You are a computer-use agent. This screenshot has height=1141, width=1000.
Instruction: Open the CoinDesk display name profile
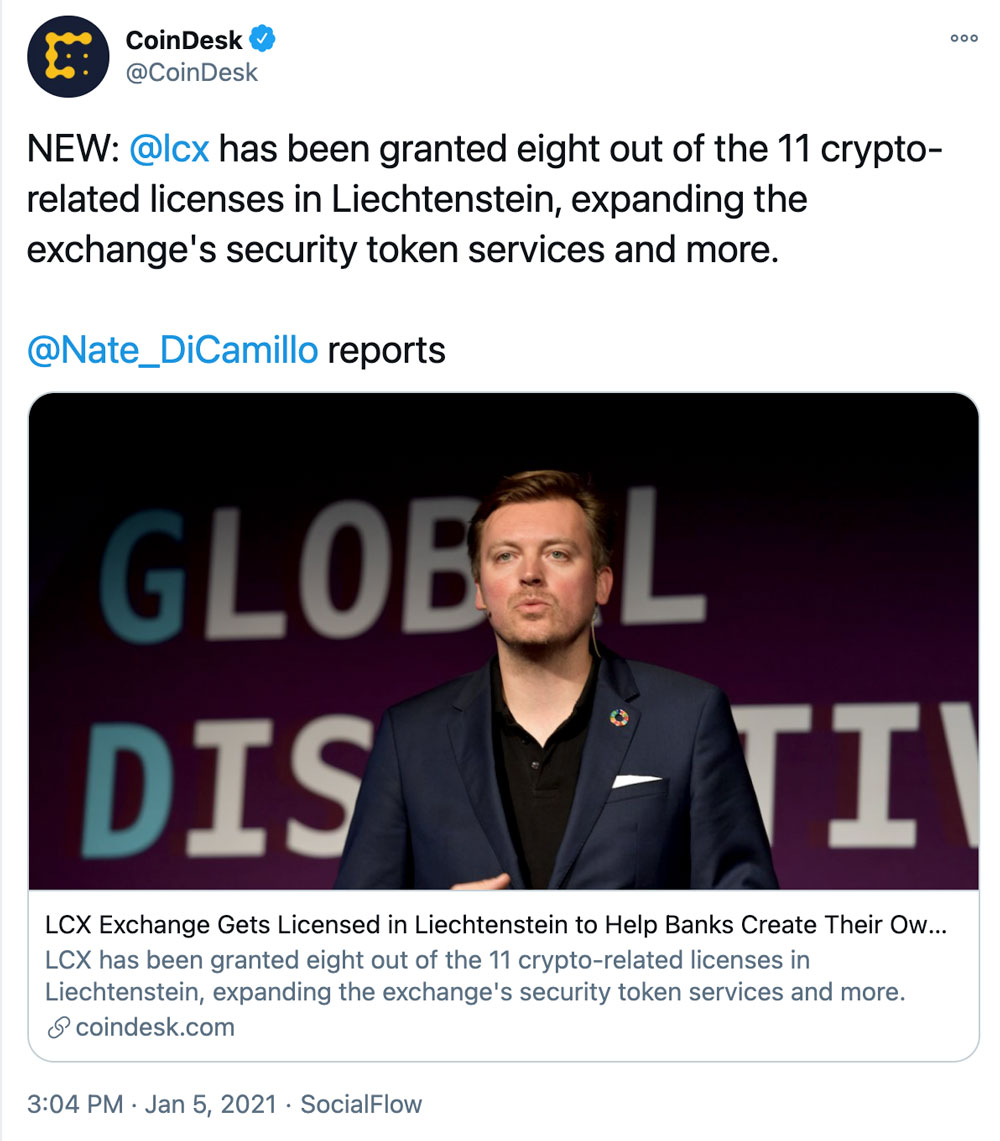pyautogui.click(x=184, y=41)
